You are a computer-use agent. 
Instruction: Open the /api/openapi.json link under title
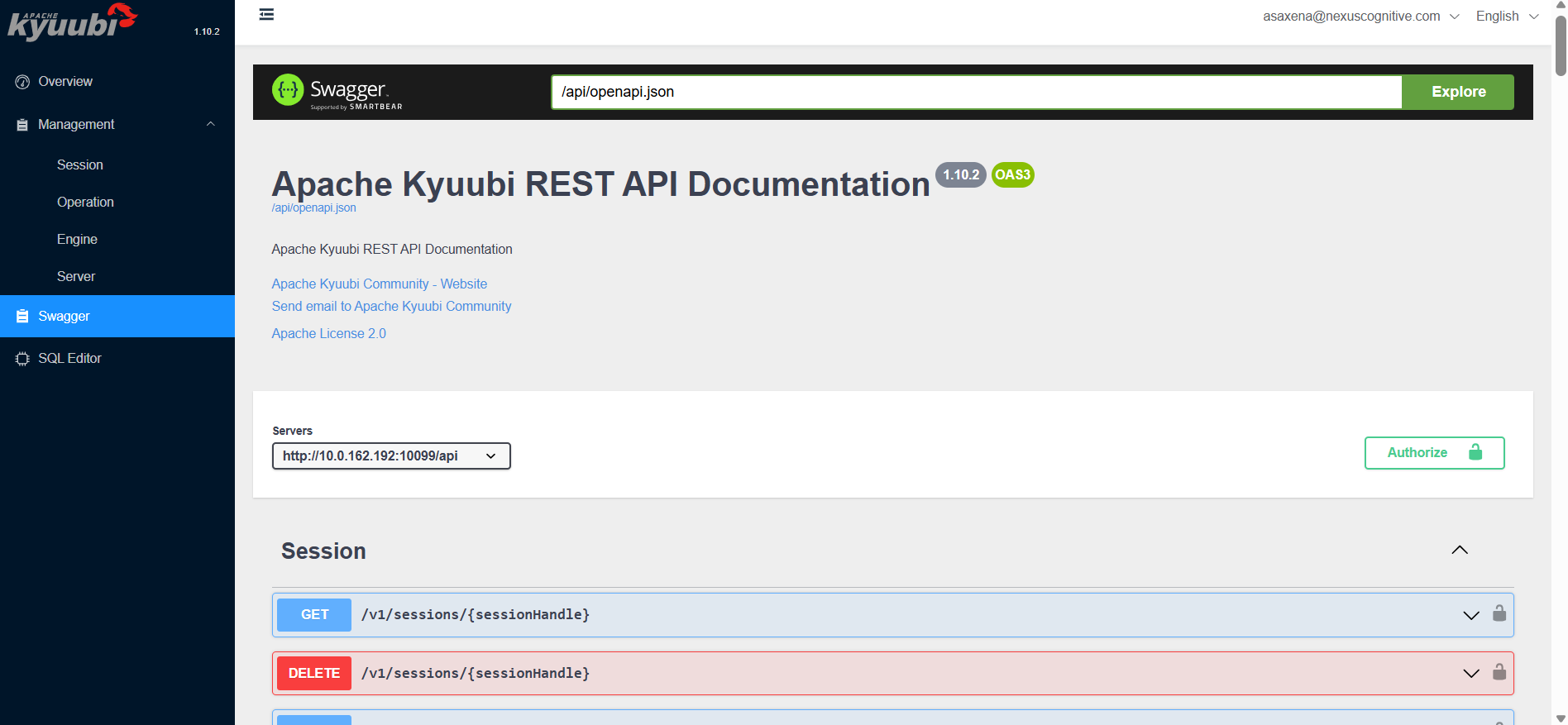(313, 208)
